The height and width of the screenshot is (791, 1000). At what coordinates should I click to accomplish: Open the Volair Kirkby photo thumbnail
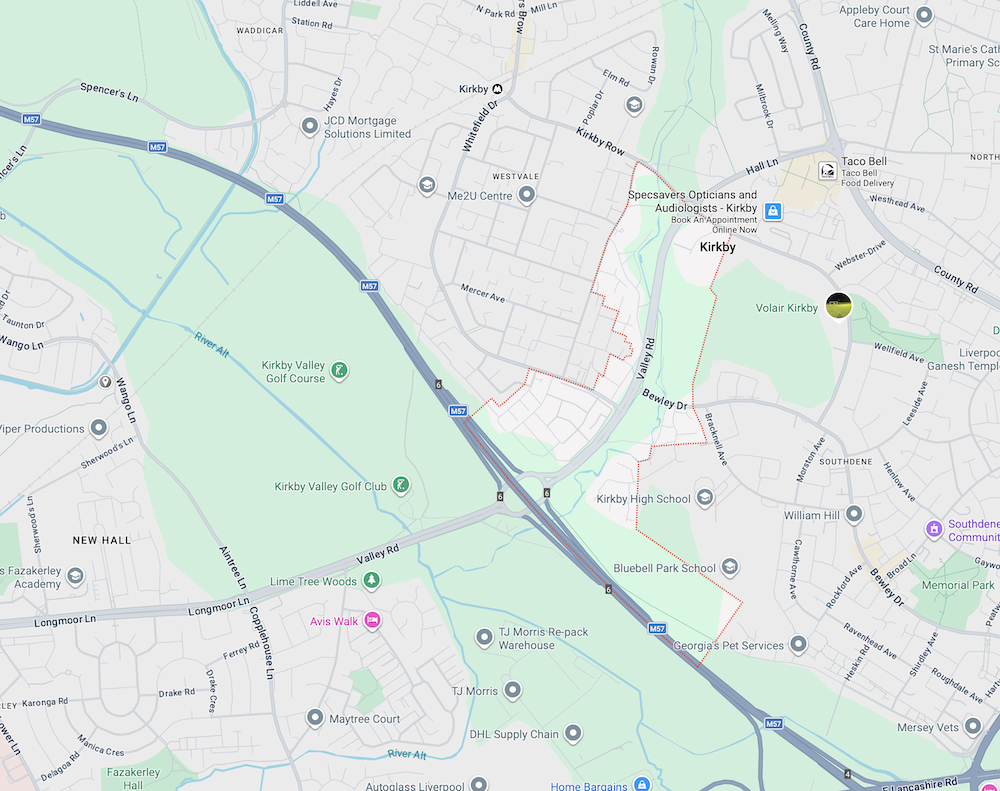839,306
